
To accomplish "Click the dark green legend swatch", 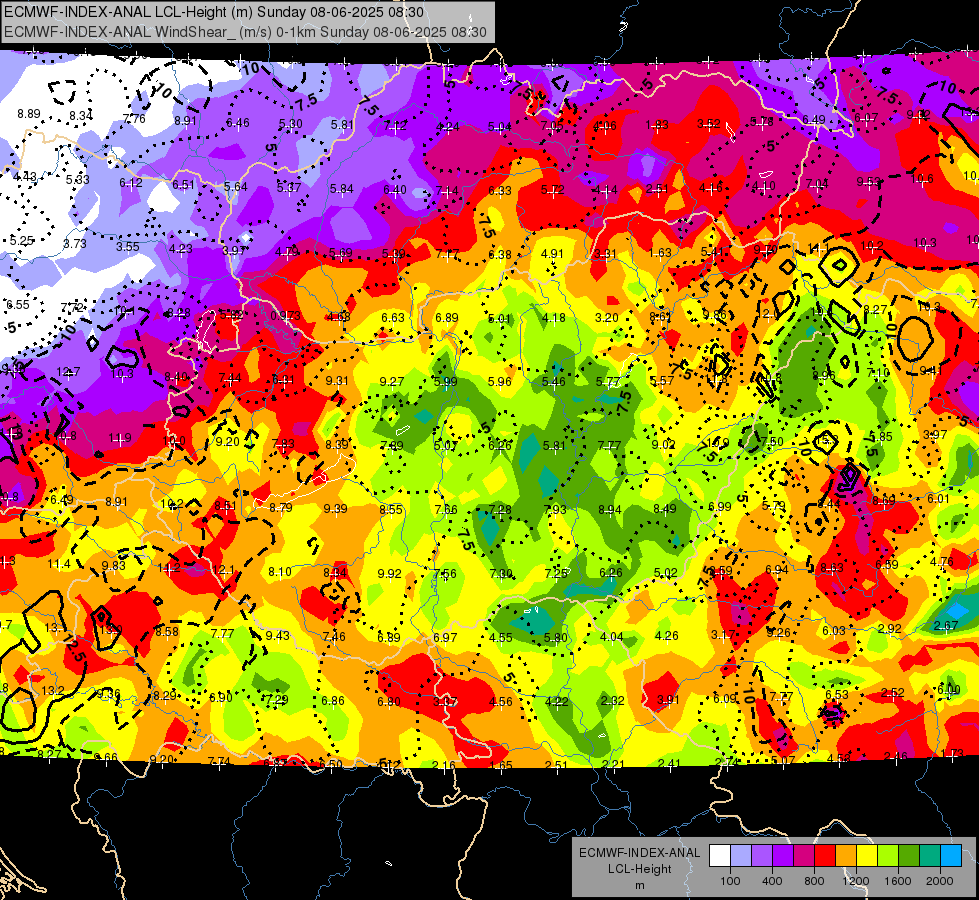I will click(x=909, y=856).
